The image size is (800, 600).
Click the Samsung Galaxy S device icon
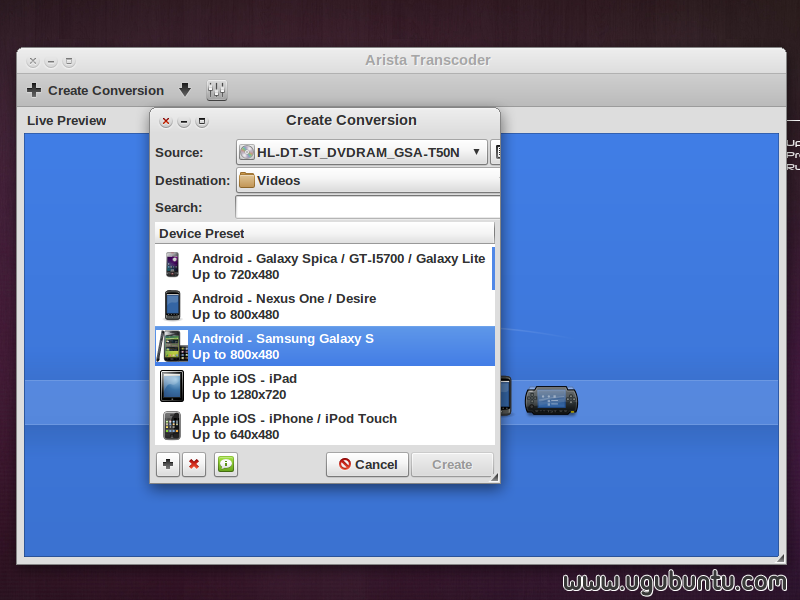pos(172,346)
